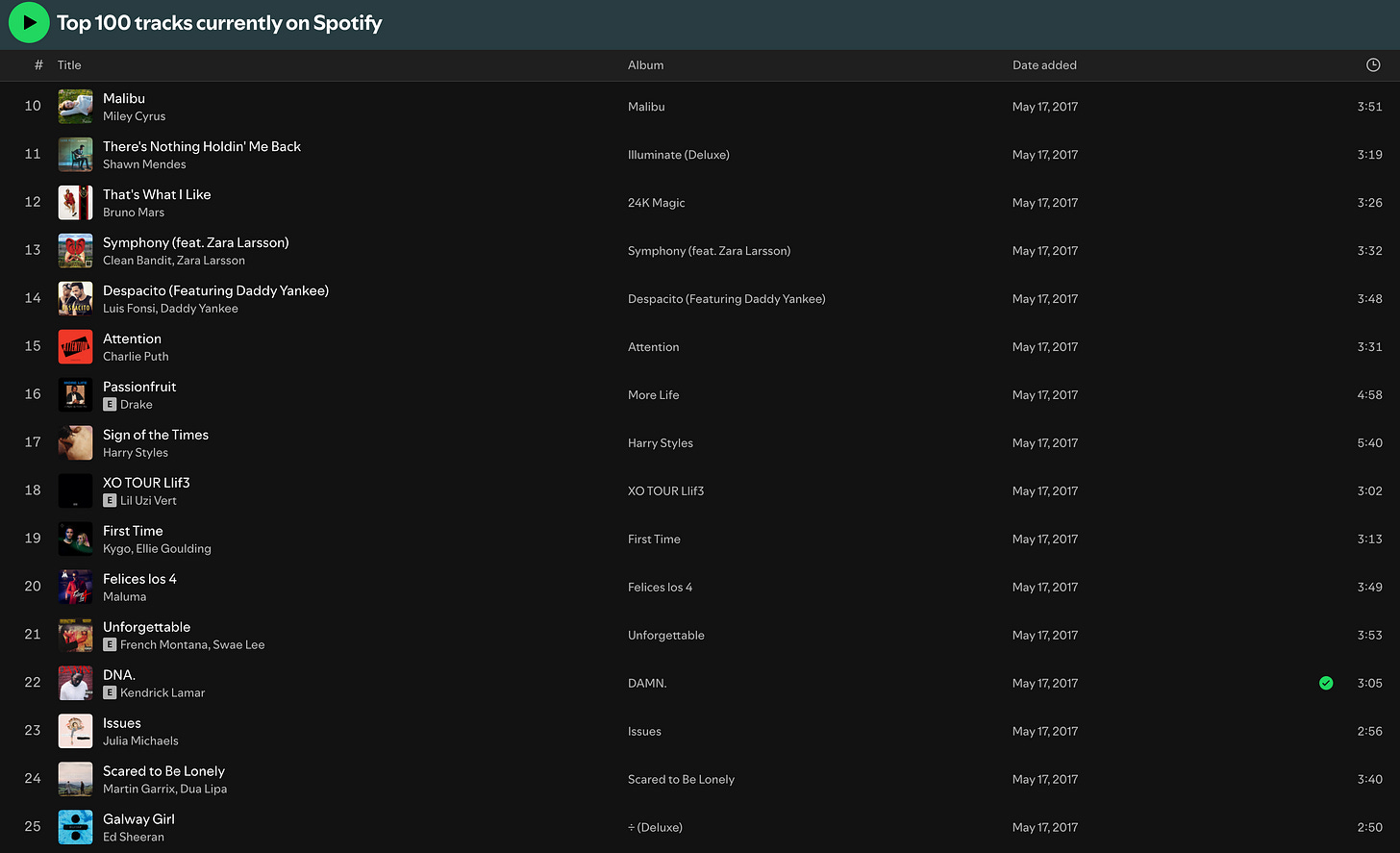
Task: Open DAMN. album link
Action: pyautogui.click(x=647, y=684)
